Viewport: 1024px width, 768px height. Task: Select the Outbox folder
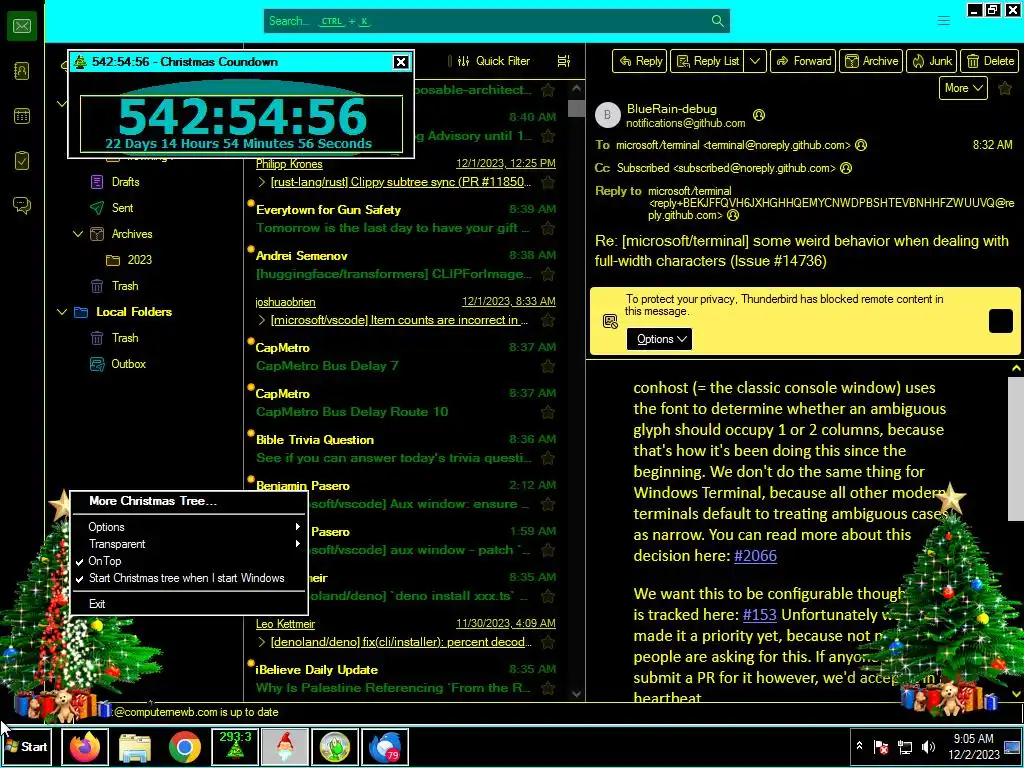point(128,364)
